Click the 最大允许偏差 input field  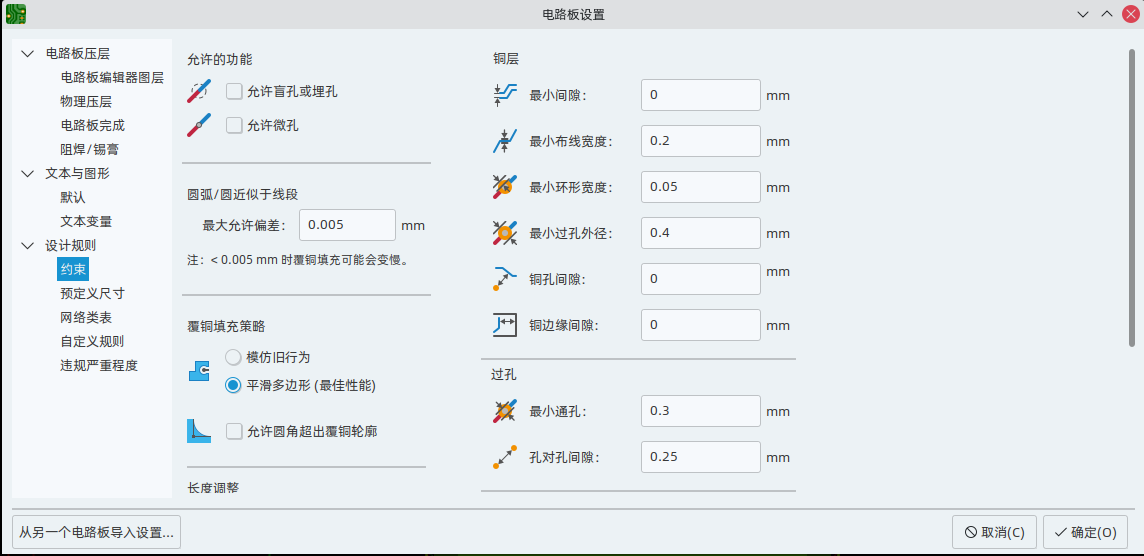pos(347,225)
